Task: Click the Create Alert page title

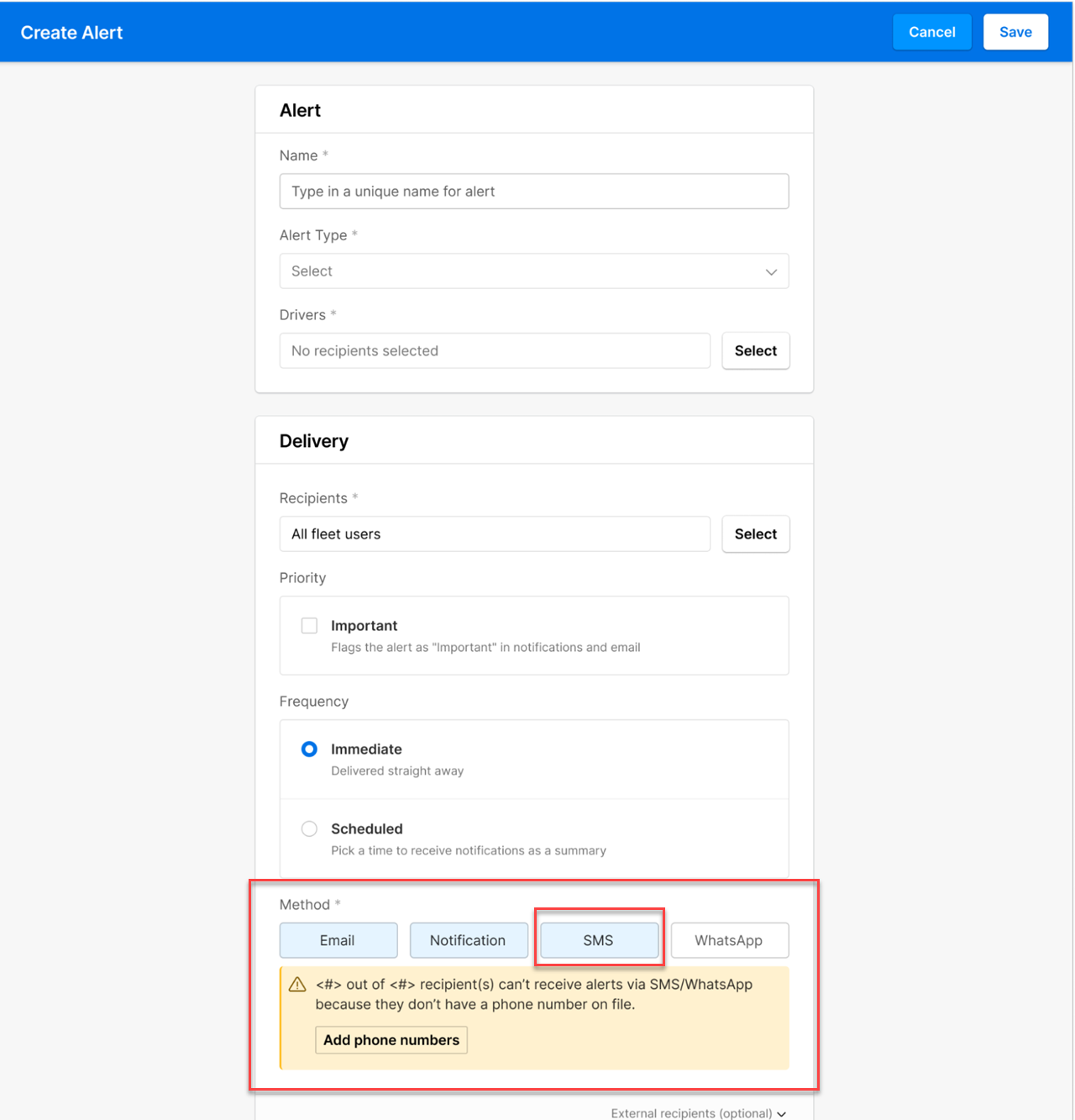Action: tap(71, 33)
